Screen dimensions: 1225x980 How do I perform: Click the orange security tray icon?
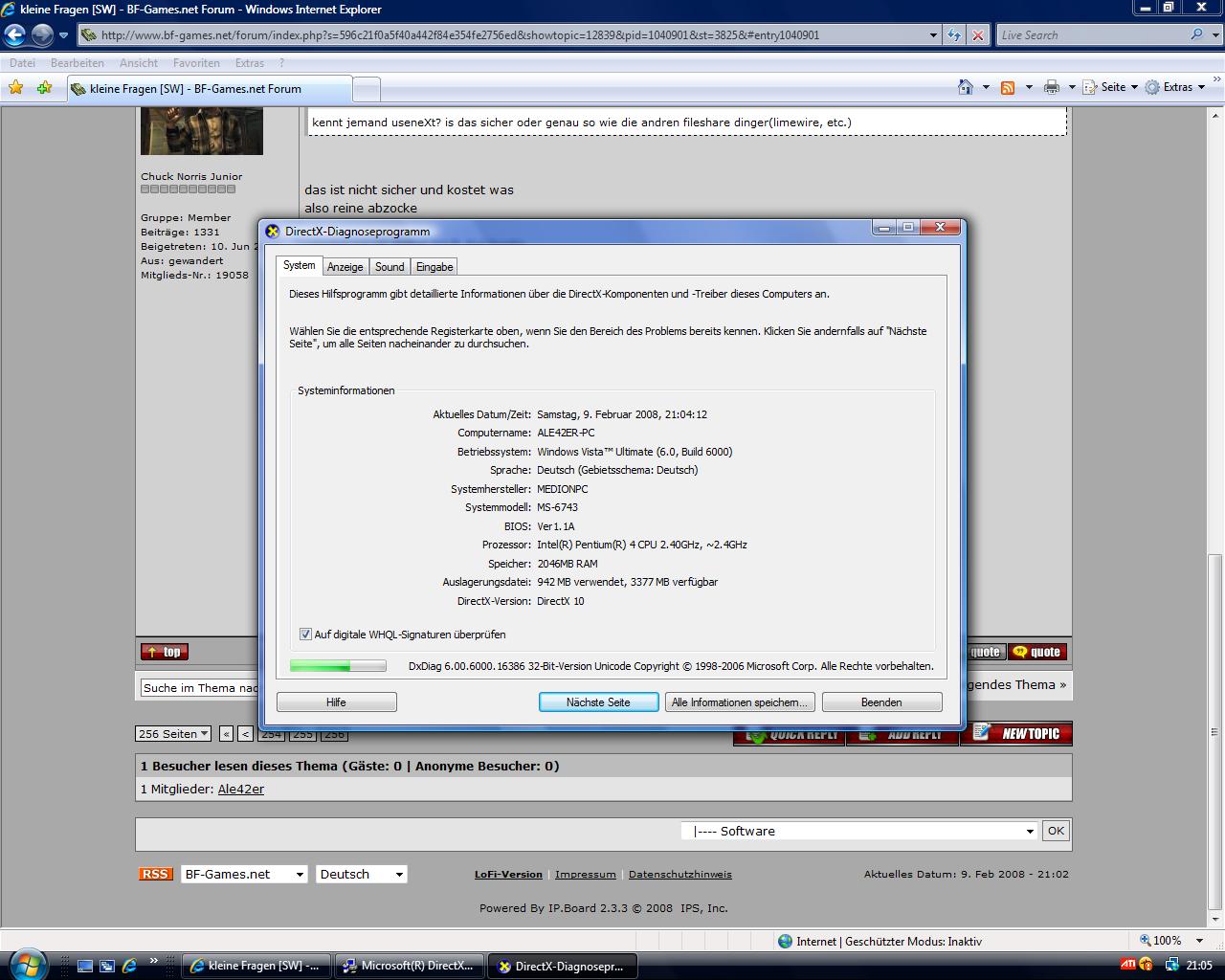point(1147,965)
